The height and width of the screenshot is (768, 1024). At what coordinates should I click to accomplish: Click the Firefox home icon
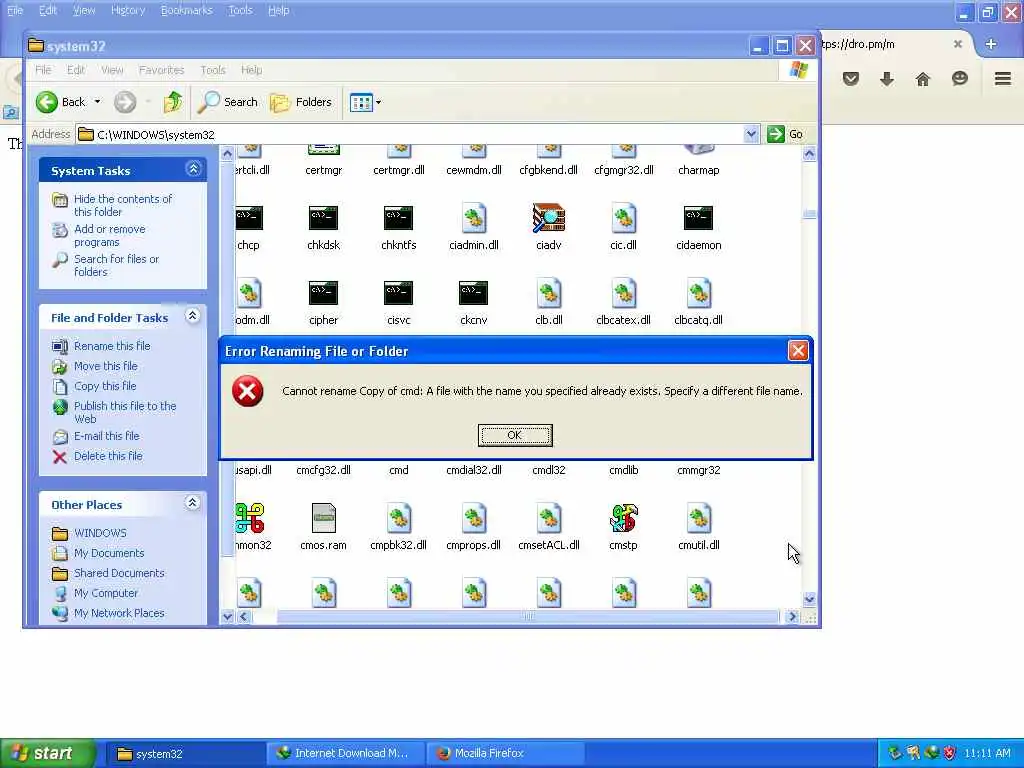click(x=922, y=80)
